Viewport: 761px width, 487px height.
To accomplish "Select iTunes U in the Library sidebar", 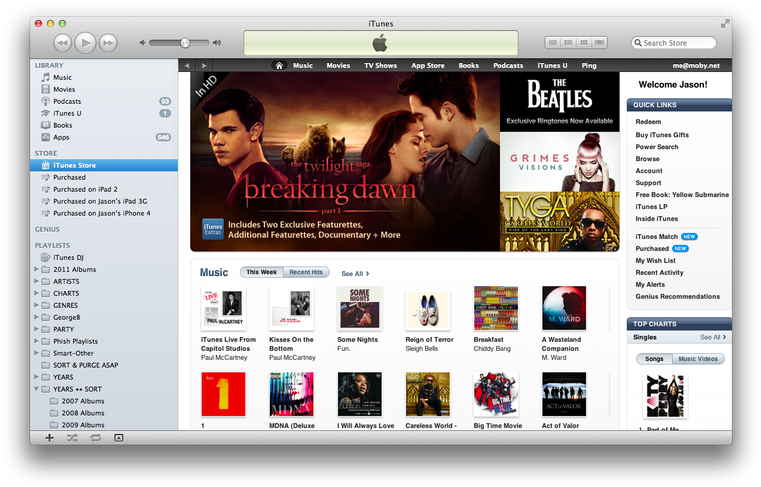I will click(x=104, y=113).
